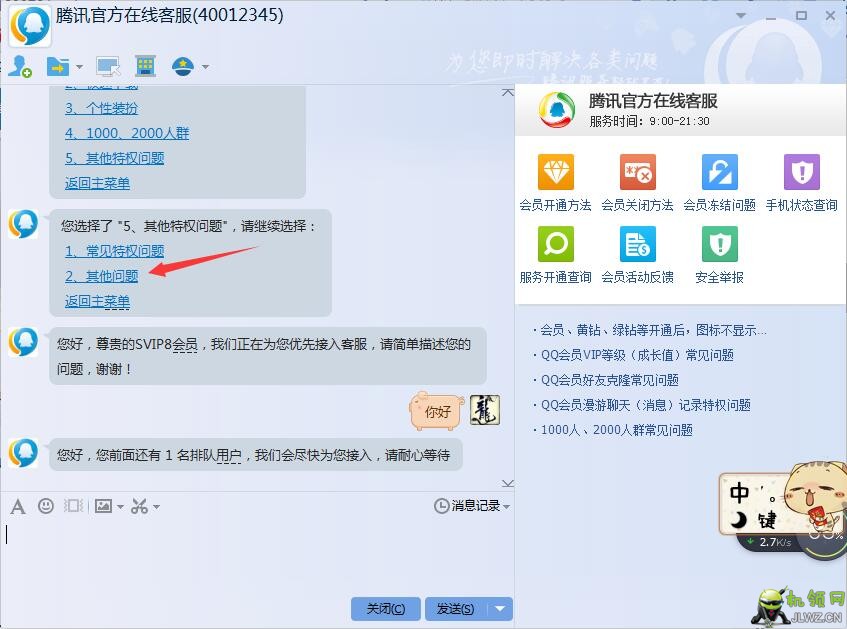Click the font style A icon
Viewport: 847px width, 629px height.
coord(18,506)
